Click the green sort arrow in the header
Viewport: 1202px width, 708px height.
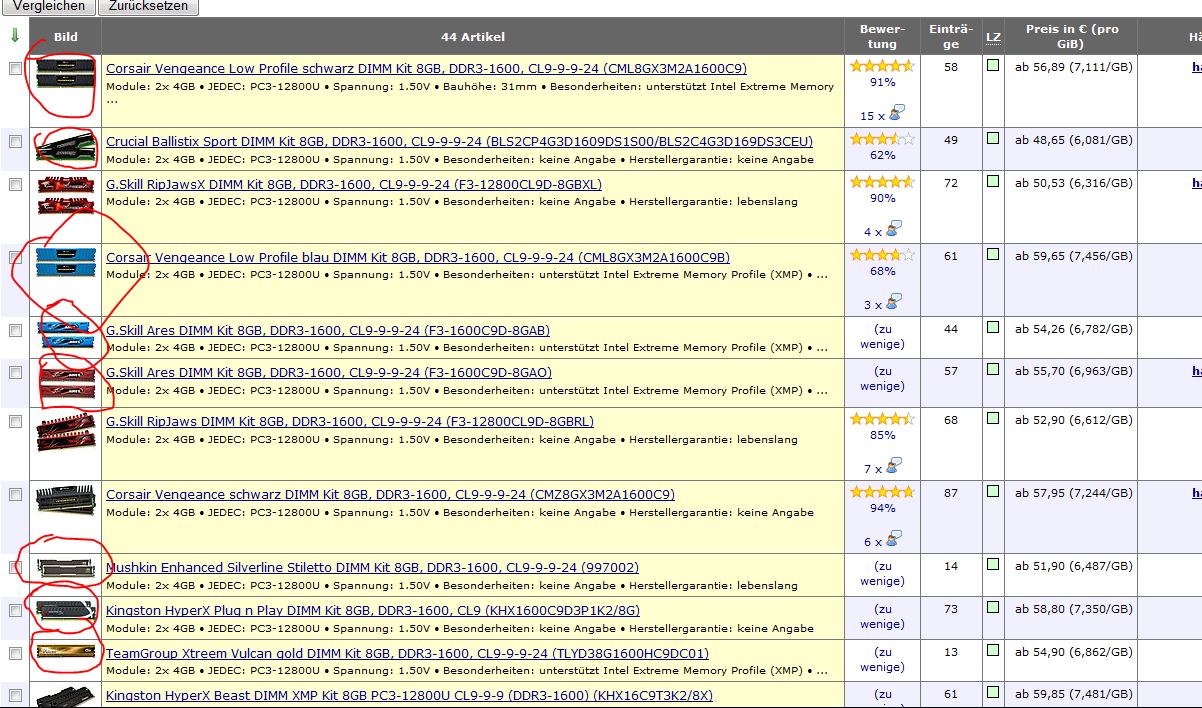(14, 36)
